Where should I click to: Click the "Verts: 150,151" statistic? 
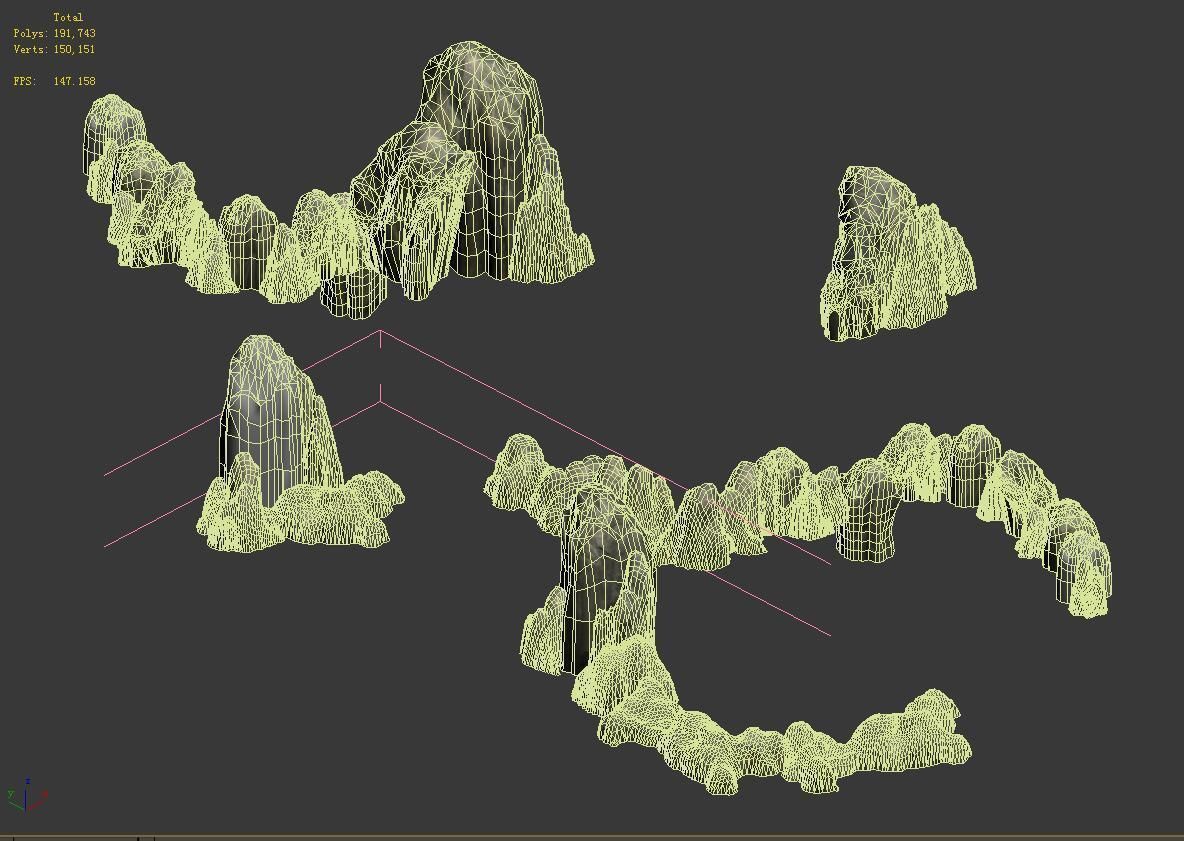54,49
